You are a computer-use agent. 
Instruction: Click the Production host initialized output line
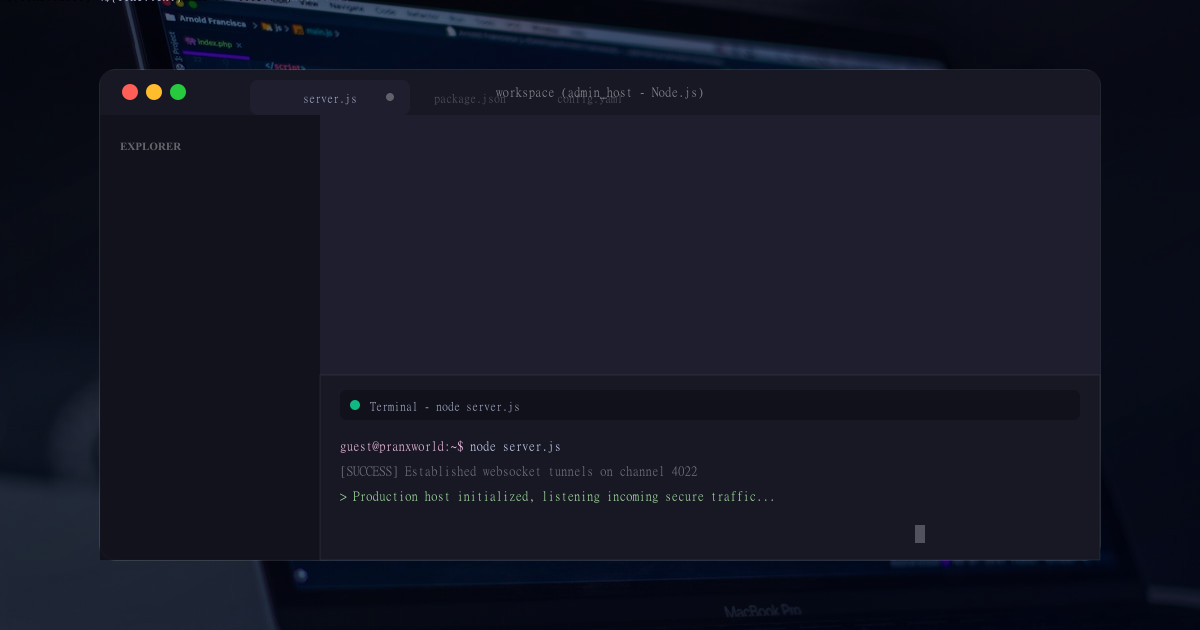(557, 496)
